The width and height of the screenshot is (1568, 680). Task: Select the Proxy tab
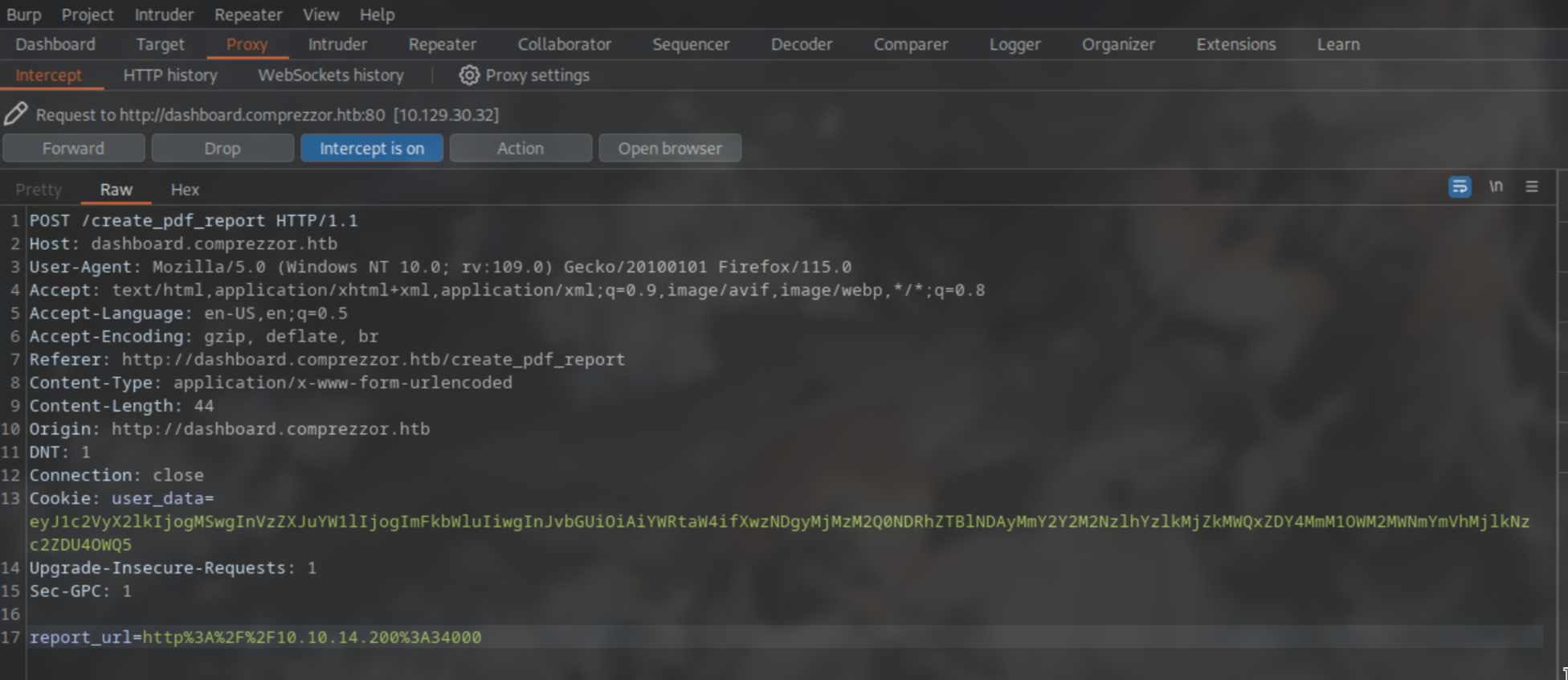coord(247,44)
